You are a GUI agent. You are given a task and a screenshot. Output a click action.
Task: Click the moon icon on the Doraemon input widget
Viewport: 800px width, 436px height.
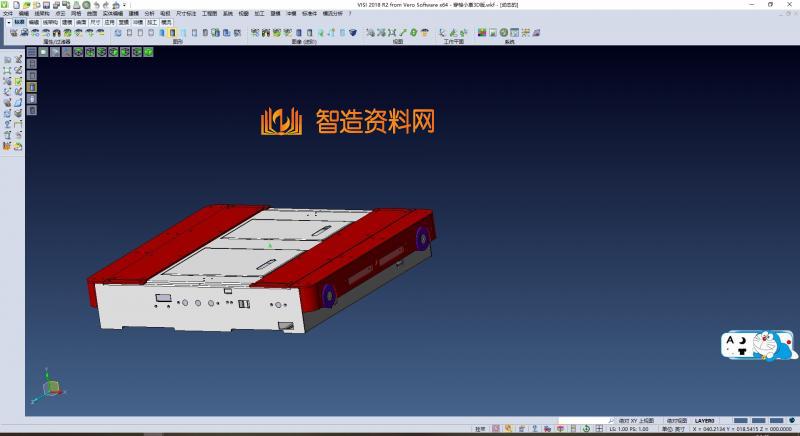pyautogui.click(x=743, y=340)
